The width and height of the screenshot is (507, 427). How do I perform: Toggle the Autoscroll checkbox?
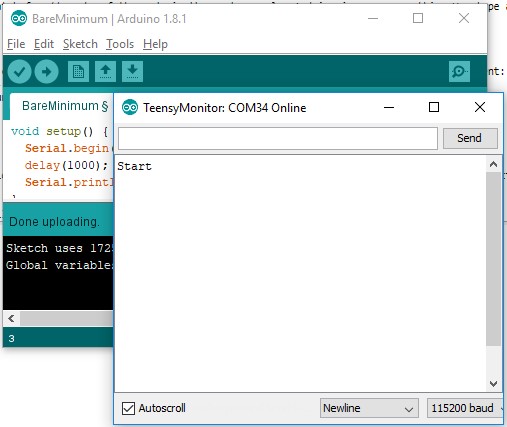point(128,408)
